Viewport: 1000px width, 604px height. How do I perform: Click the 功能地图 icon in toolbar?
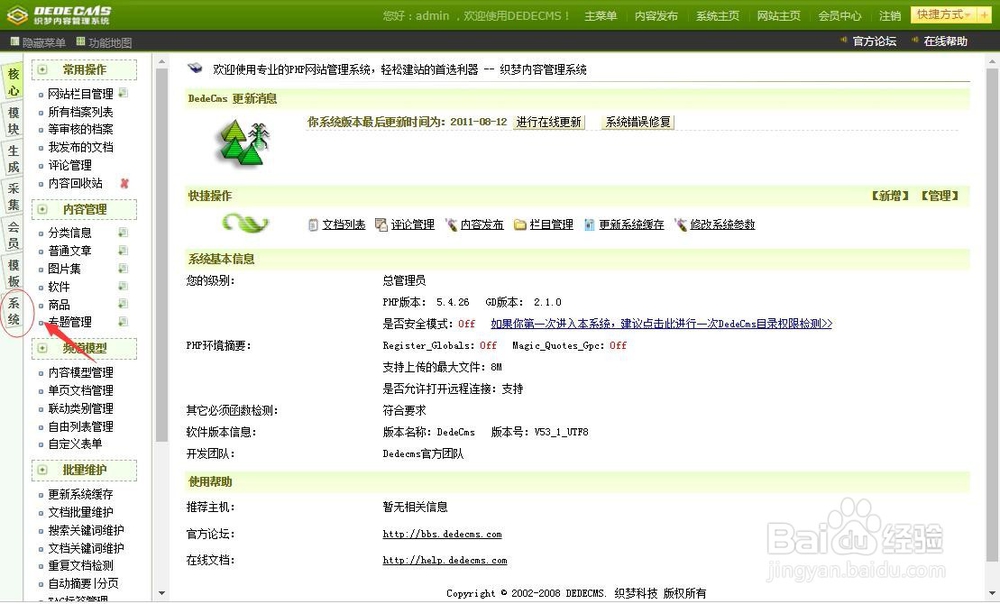pos(80,41)
